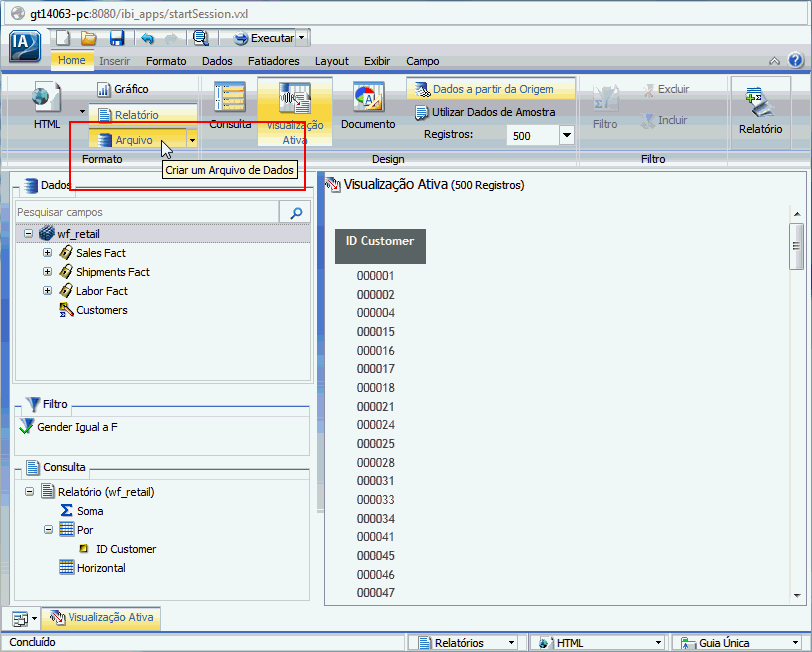Viewport: 812px width, 652px height.
Task: Expand the Sales Fact node
Action: tap(47, 253)
